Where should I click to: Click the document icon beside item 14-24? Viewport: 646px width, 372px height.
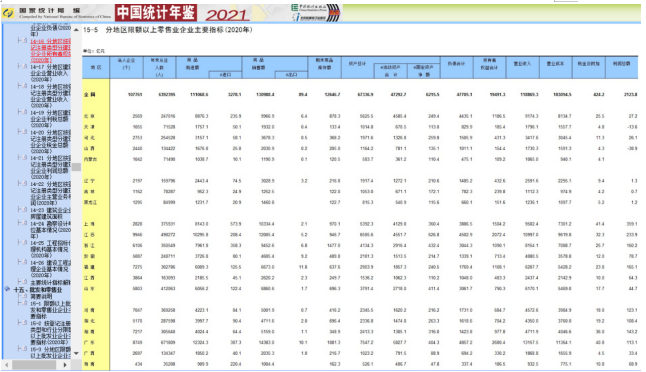[24, 223]
